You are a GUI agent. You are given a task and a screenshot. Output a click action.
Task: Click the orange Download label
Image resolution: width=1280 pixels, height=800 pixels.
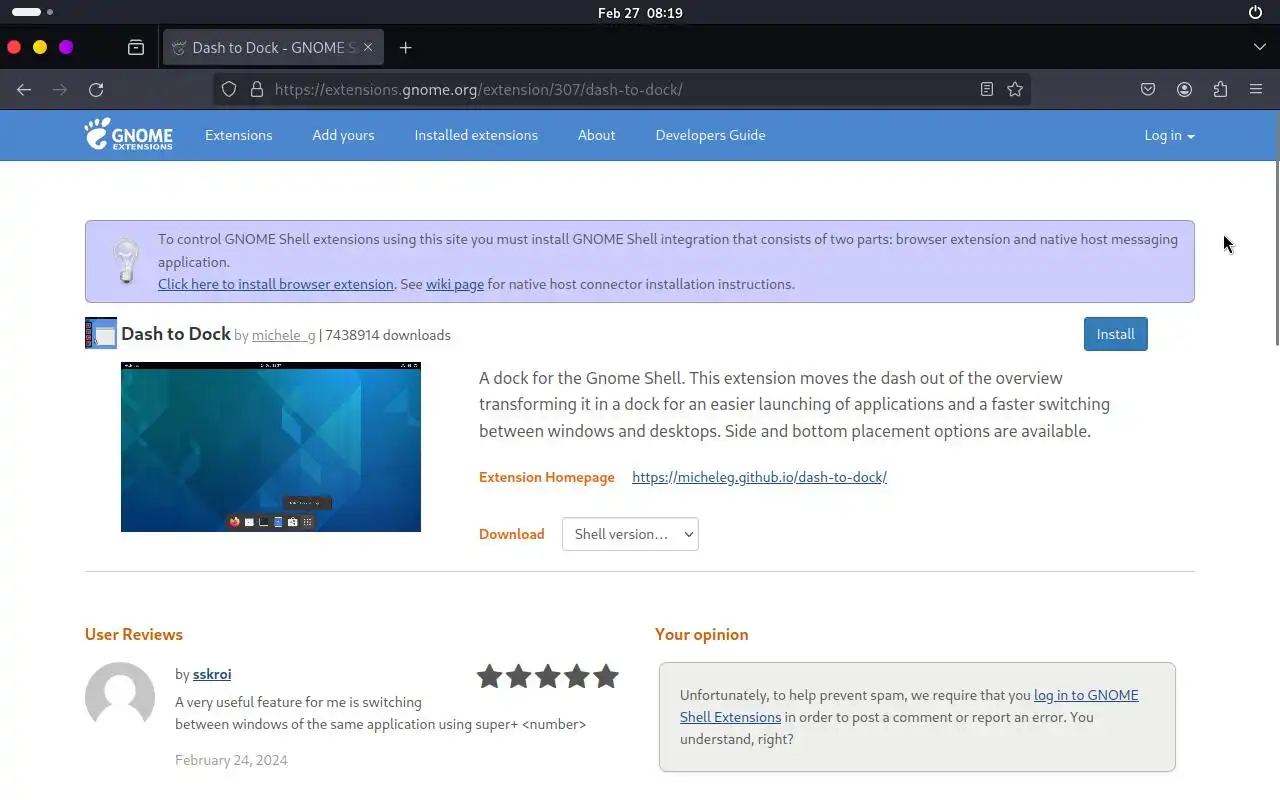click(x=512, y=534)
